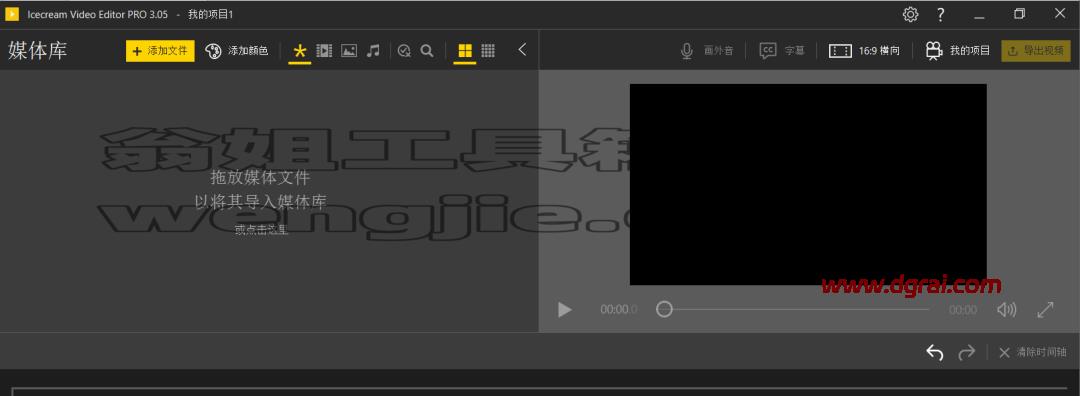This screenshot has height=396, width=1080.
Task: Open the 16:9 横向 aspect ratio dropdown
Action: [864, 51]
